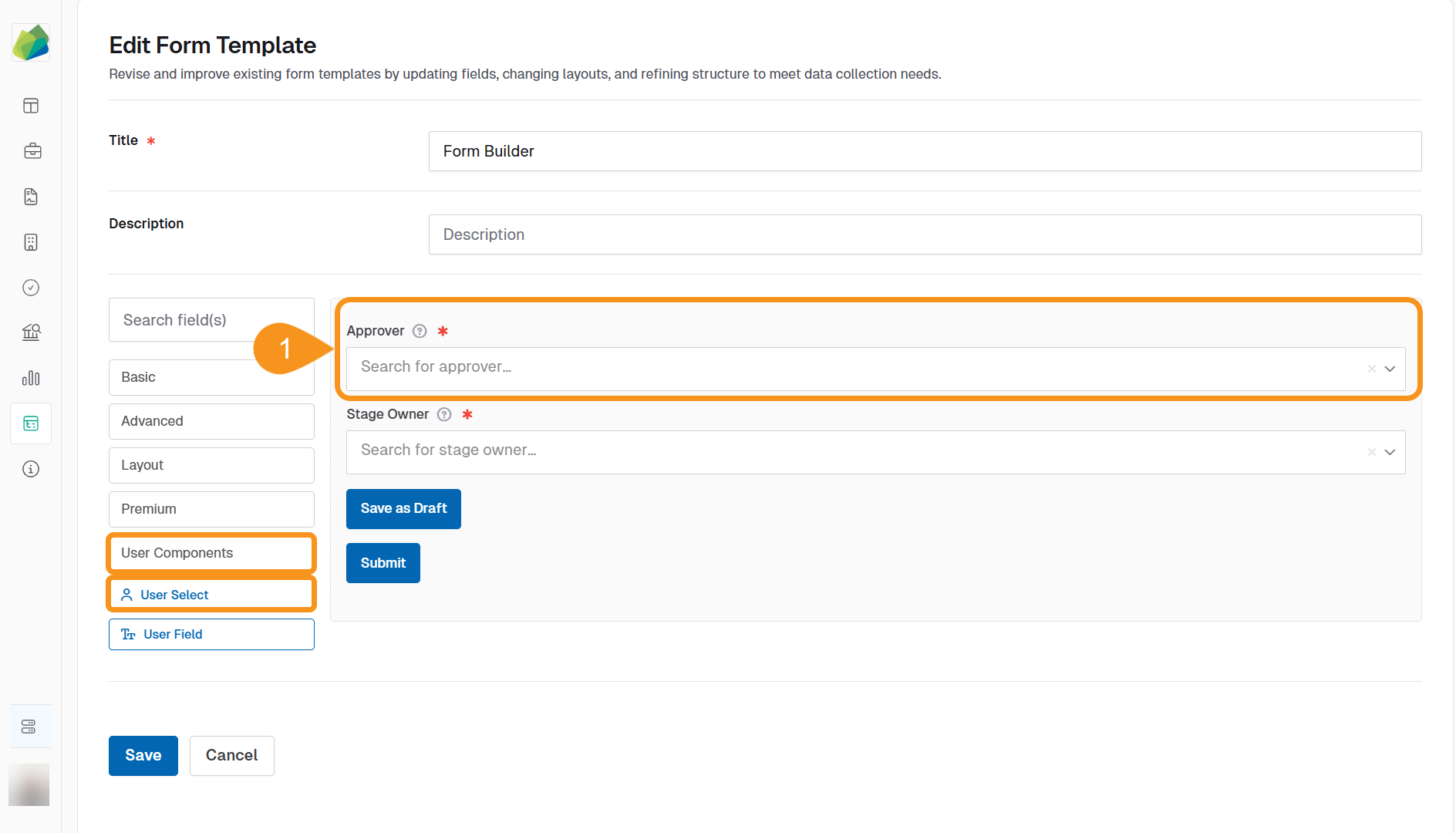This screenshot has width=1456, height=833.
Task: Select the check-circle approvals icon
Action: click(31, 287)
